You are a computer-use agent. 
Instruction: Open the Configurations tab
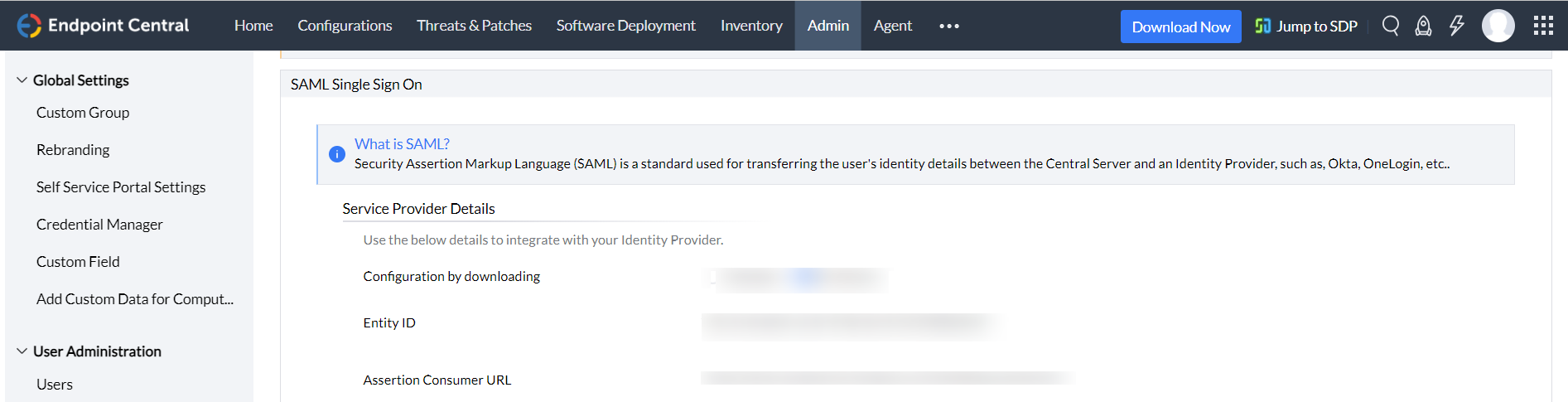(x=345, y=26)
